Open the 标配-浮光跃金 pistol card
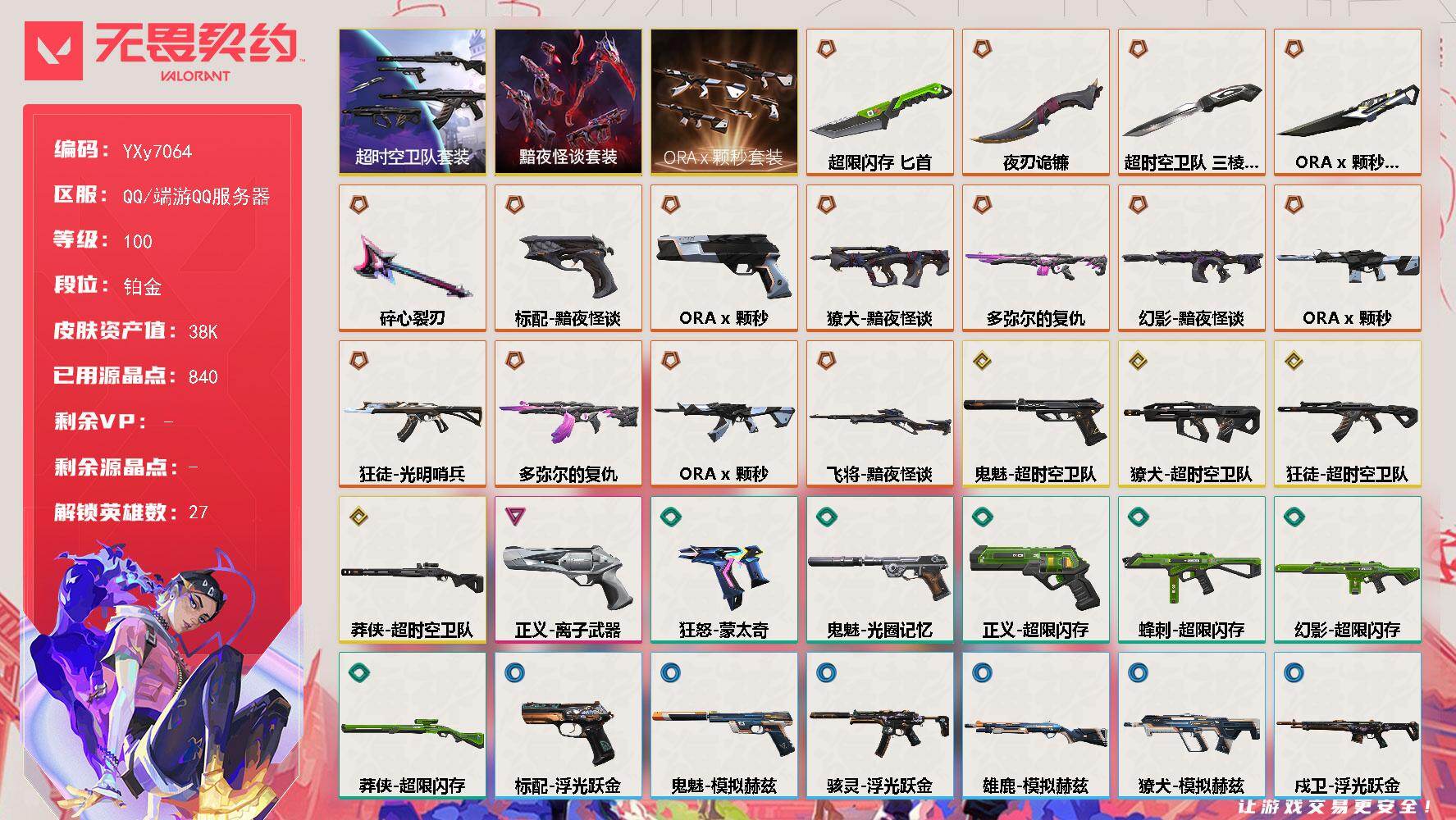This screenshot has width=1456, height=820. [x=568, y=726]
